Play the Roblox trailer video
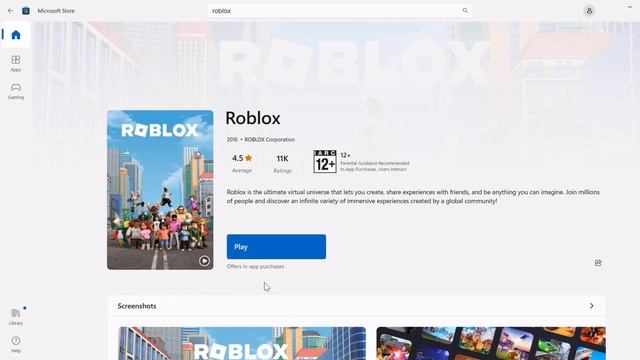 [204, 261]
